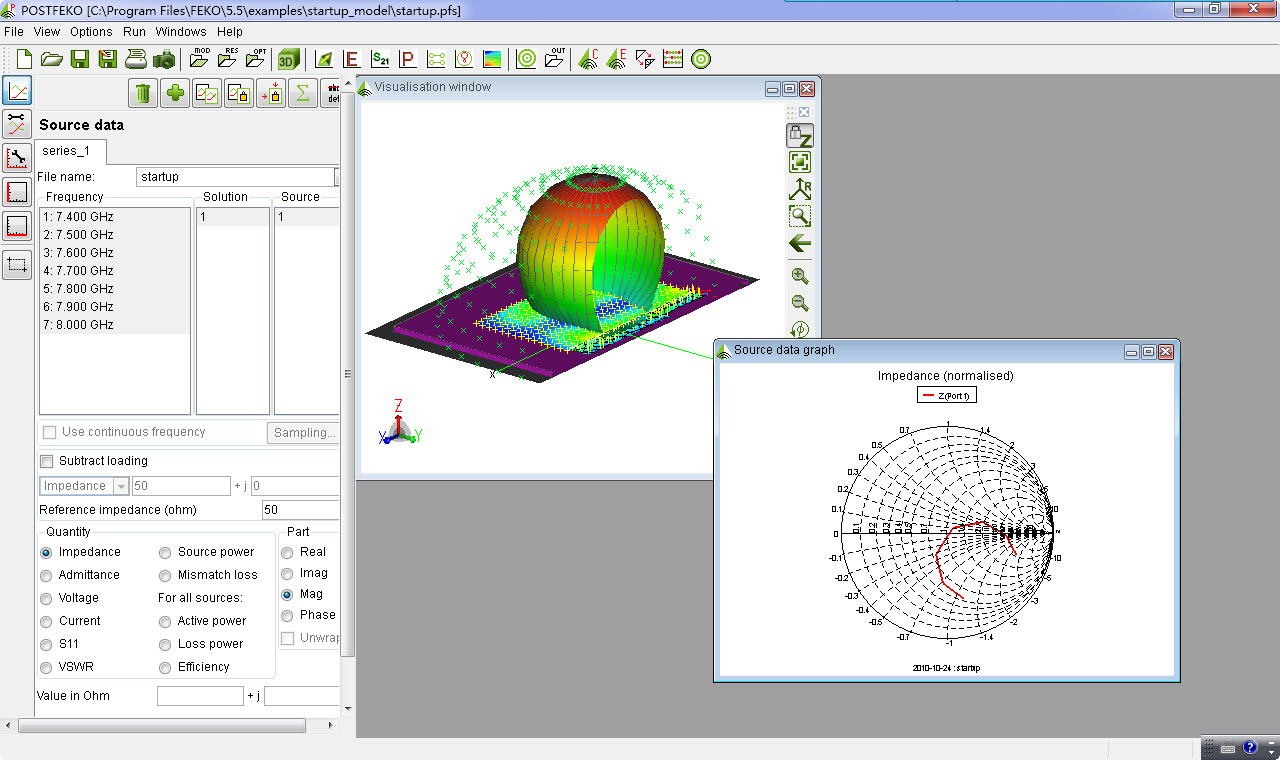
Task: Click the green back arrow in Visualisation window
Action: pyautogui.click(x=800, y=243)
